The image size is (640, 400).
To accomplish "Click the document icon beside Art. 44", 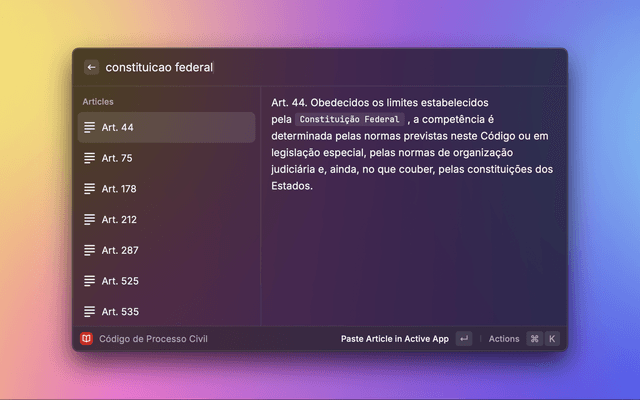I will (x=90, y=128).
